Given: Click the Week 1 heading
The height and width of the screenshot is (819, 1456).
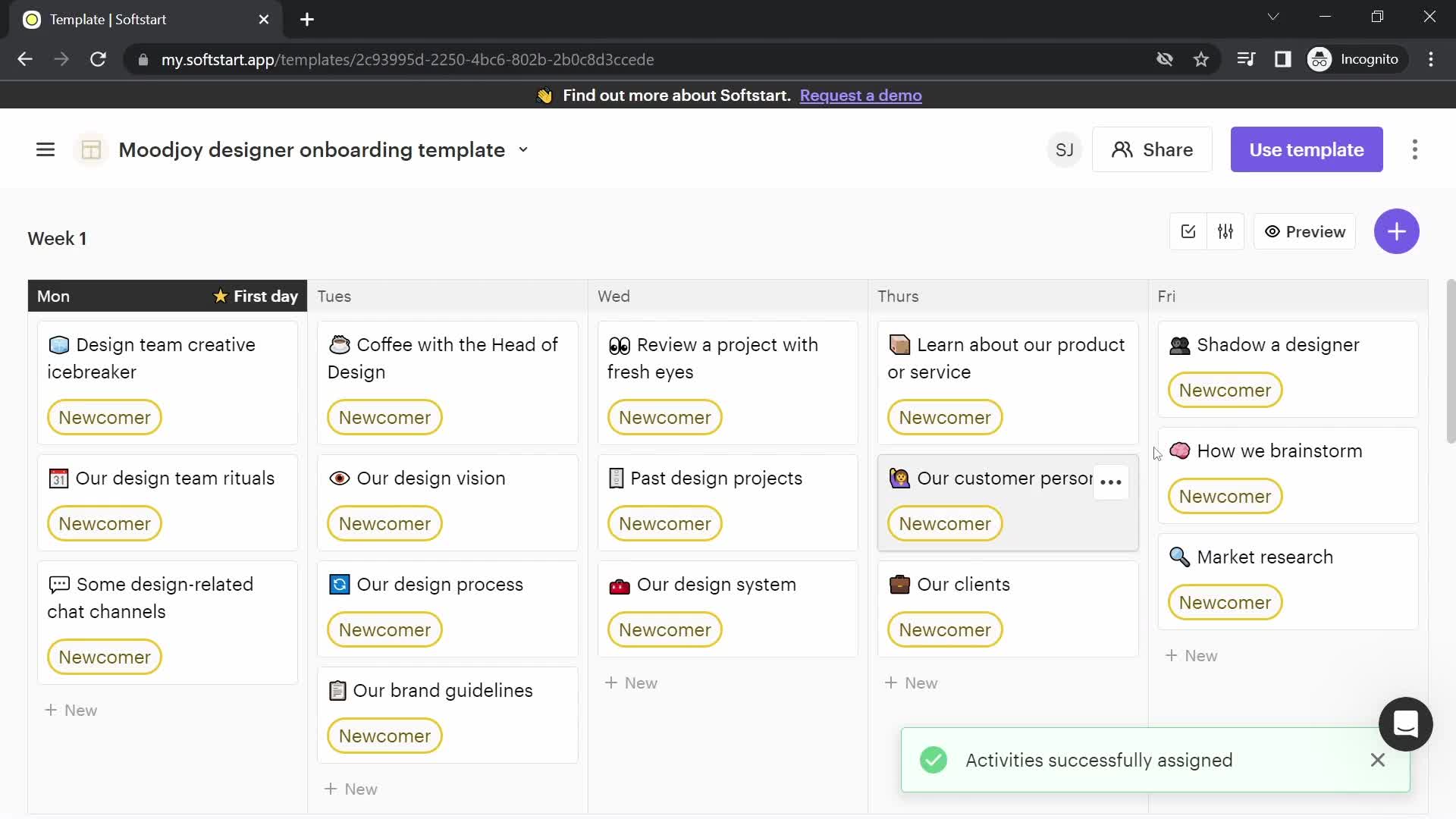Looking at the screenshot, I should (57, 239).
